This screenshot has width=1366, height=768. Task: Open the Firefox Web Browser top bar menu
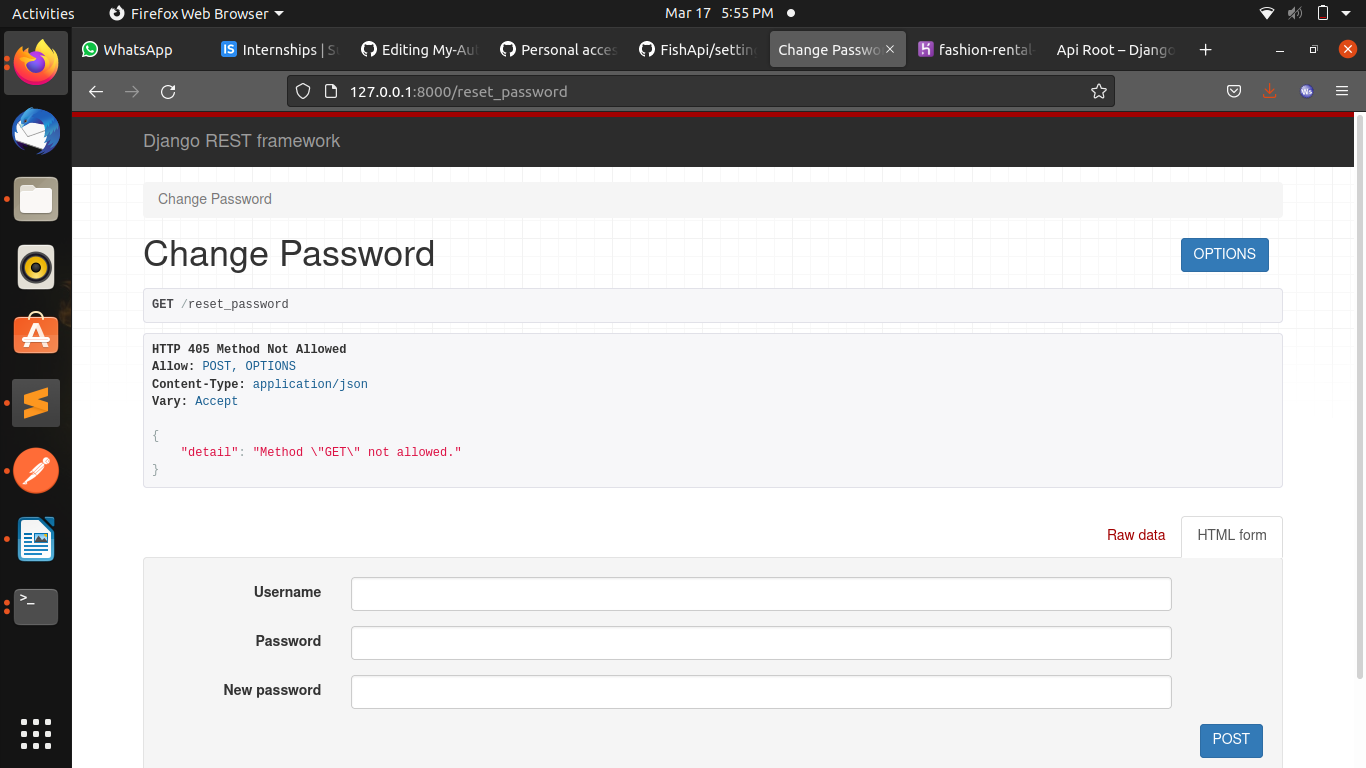[x=196, y=13]
